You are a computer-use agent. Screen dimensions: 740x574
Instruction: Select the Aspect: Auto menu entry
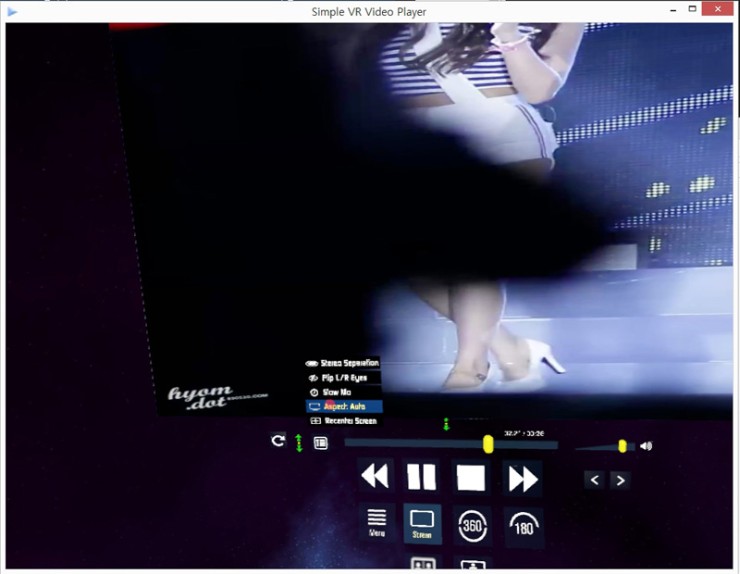[x=343, y=407]
